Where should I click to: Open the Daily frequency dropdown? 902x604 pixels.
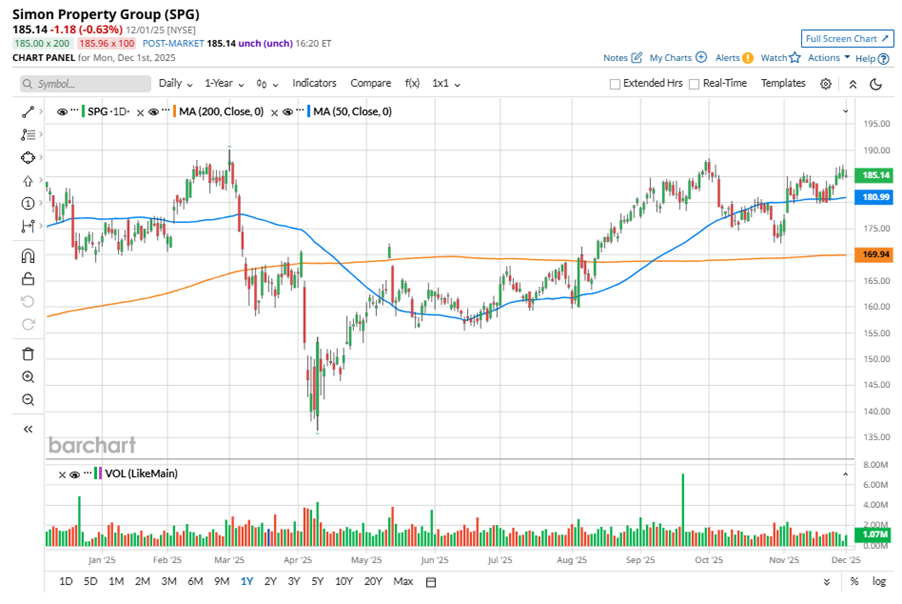coord(176,84)
